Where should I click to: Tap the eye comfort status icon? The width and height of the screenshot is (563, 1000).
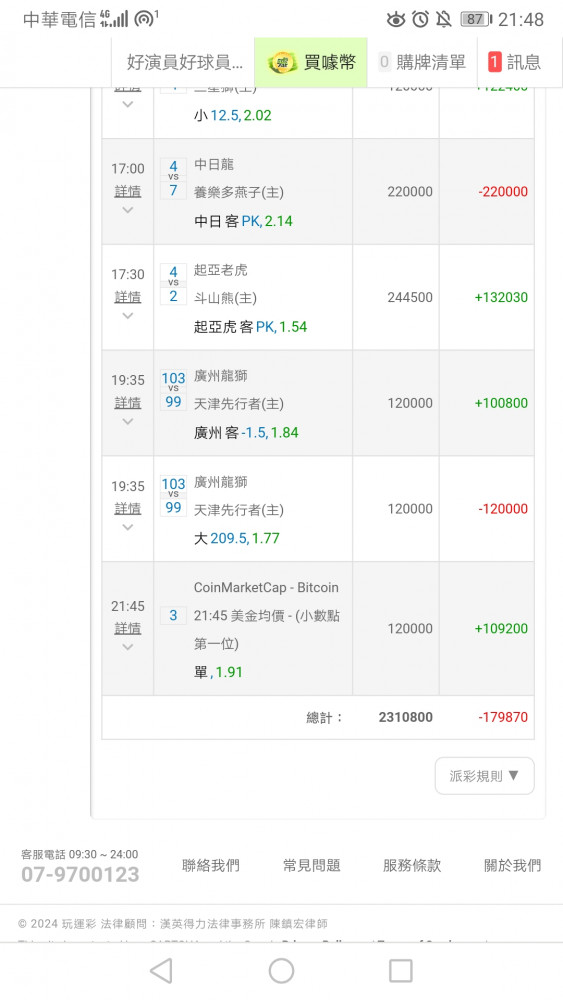click(x=396, y=19)
